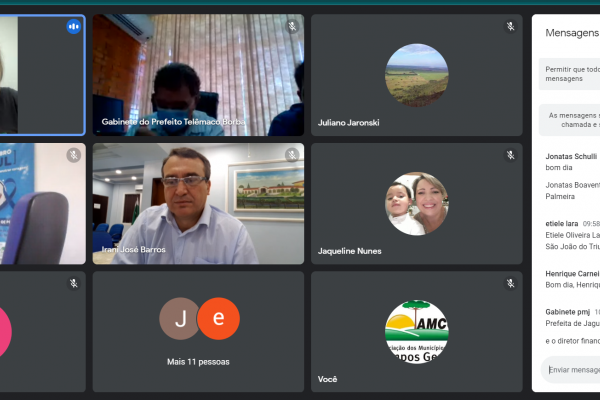Click the muted mic icon on pink avatar tile
This screenshot has height=400, width=600.
(x=73, y=284)
